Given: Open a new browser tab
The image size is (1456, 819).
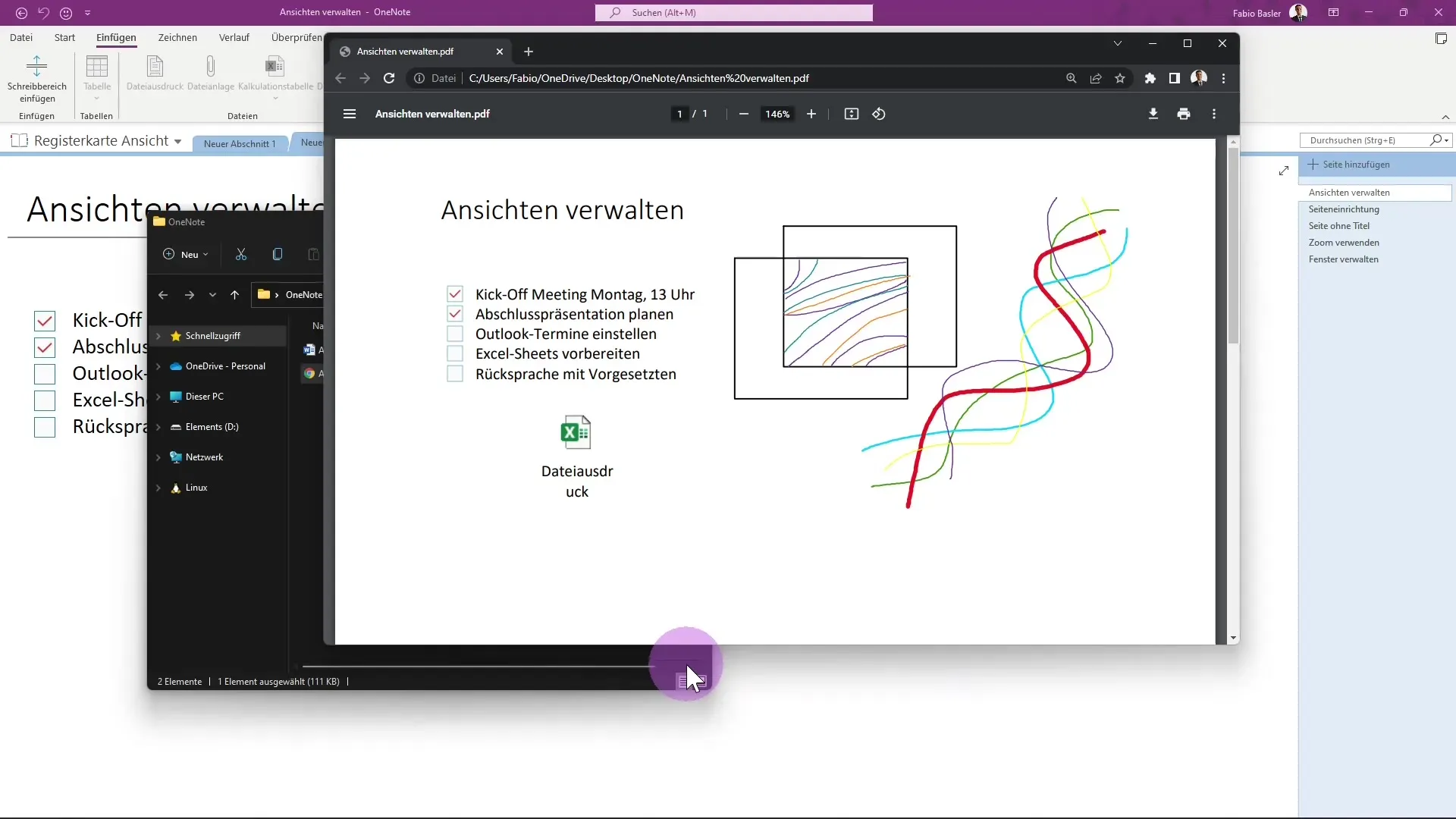Looking at the screenshot, I should point(529,52).
